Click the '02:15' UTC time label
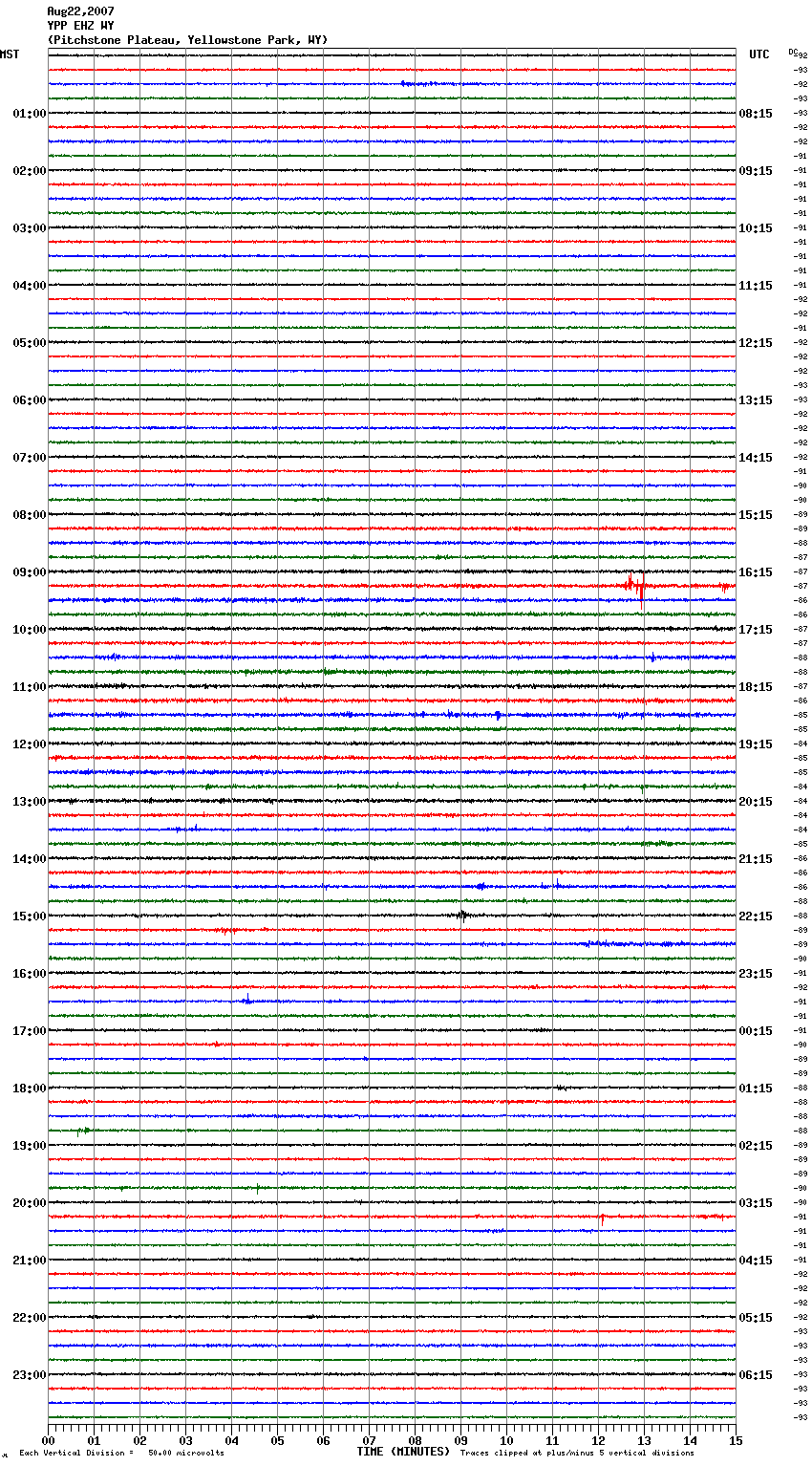Viewport: 812px width, 1466px height. 756,1146
